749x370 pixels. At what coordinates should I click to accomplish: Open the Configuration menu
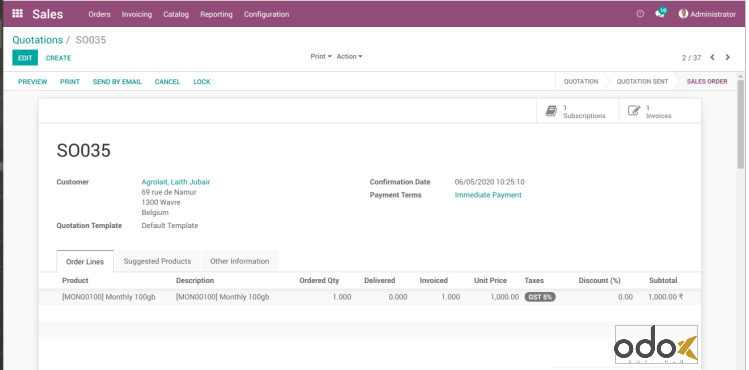(x=267, y=14)
